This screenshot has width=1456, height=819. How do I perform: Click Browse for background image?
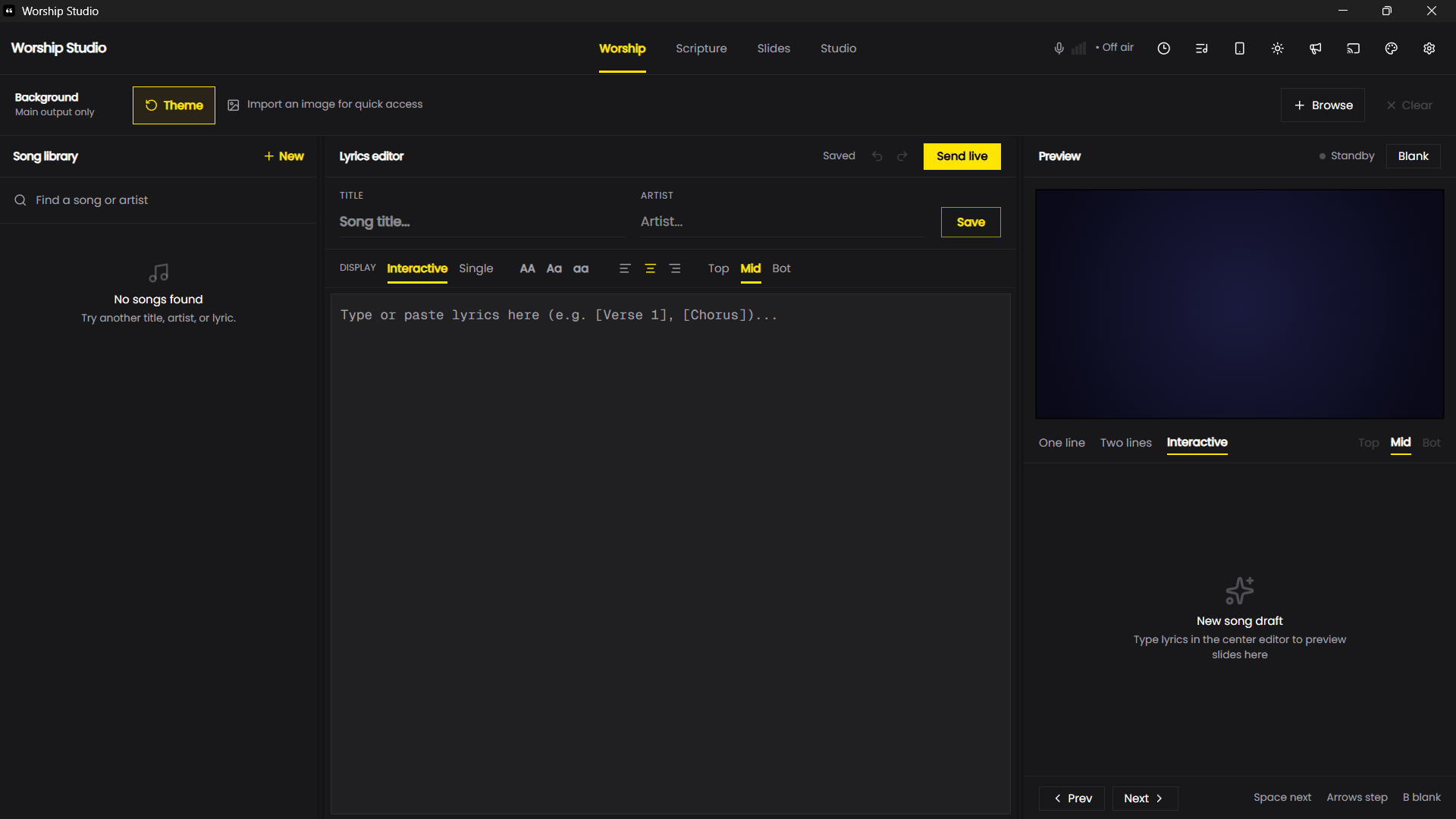click(1323, 105)
